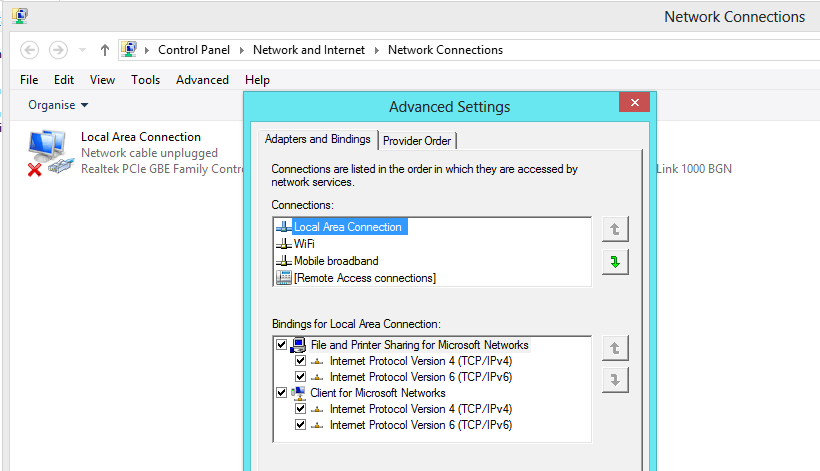Screen dimensions: 820x471
Task: Select Local Area Connection in Connections list
Action: [348, 227]
